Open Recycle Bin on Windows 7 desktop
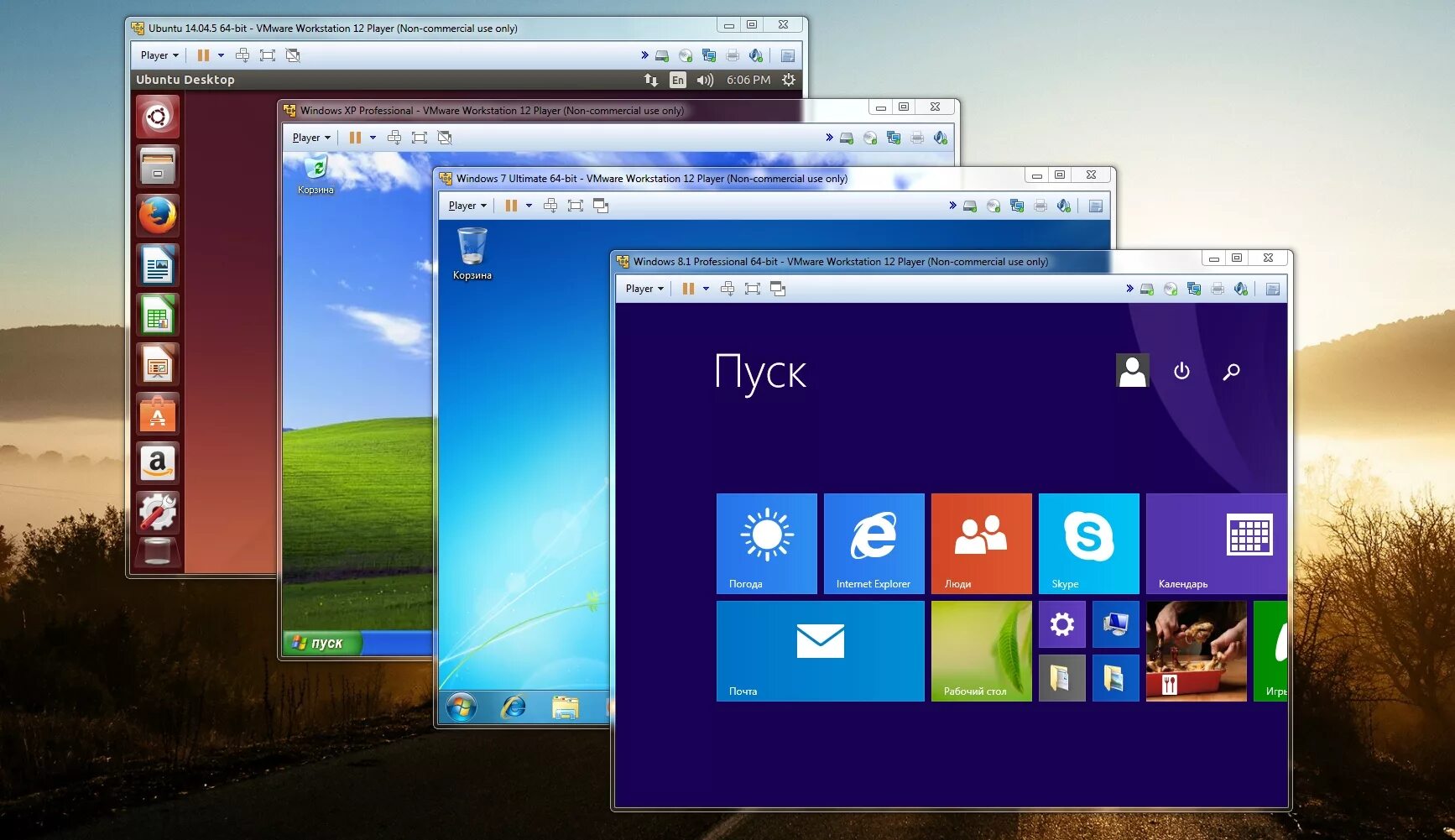 [472, 253]
